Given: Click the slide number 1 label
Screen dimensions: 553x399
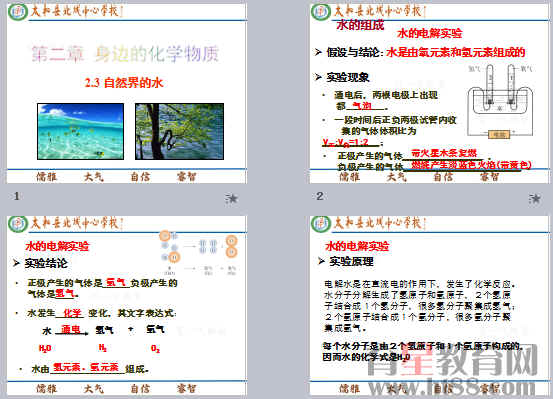Looking at the screenshot, I should tap(17, 196).
